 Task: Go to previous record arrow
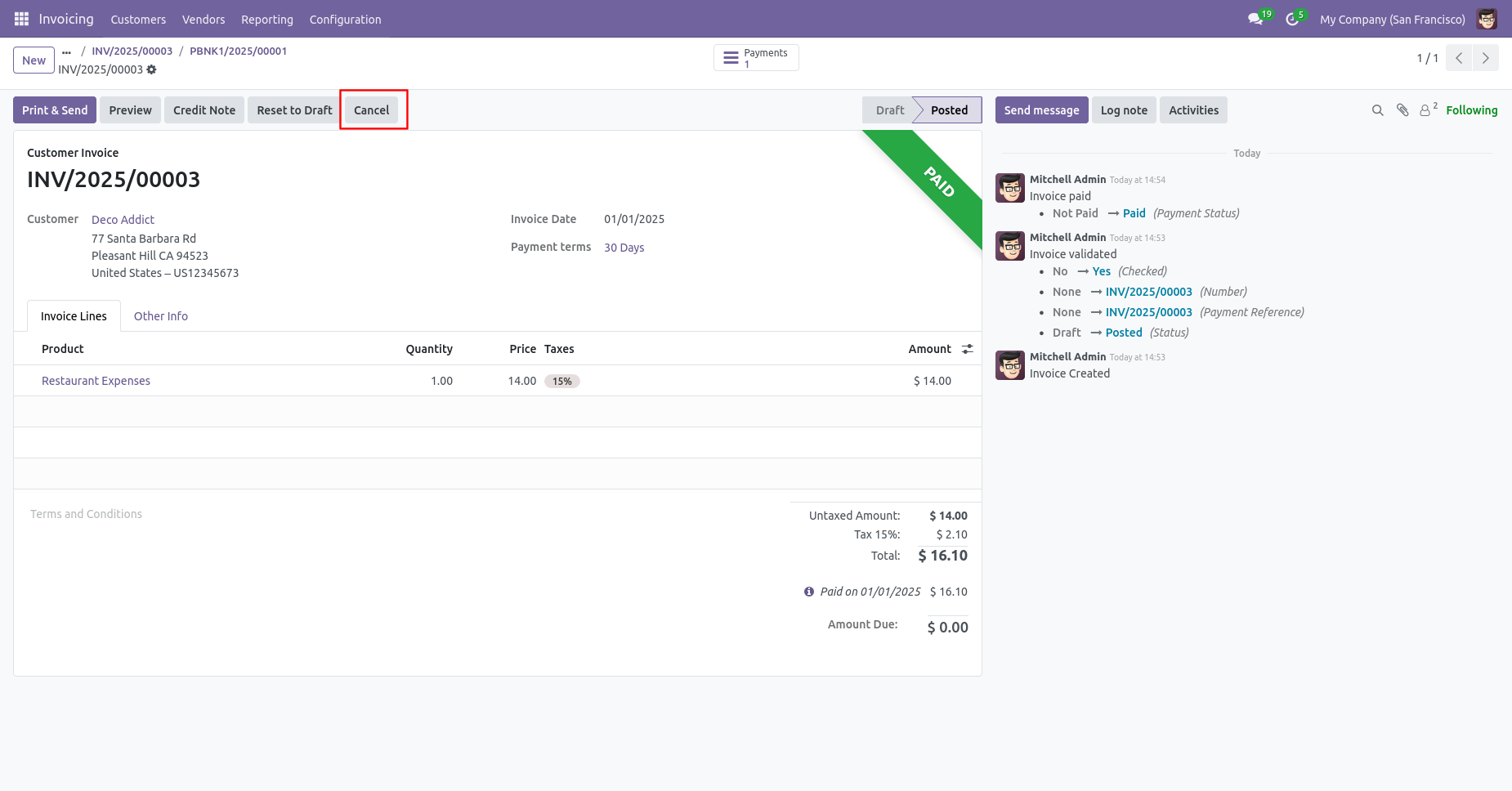point(1459,58)
